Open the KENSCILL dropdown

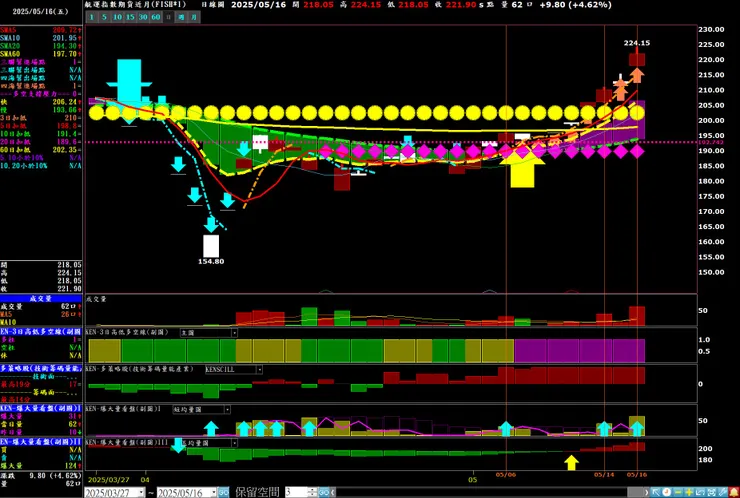pyautogui.click(x=234, y=370)
